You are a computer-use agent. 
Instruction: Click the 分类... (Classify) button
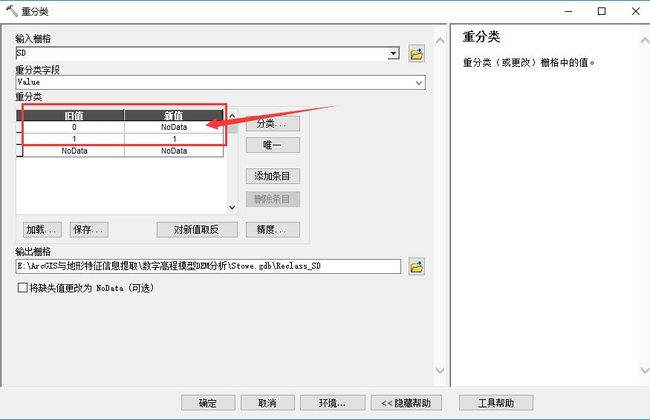click(x=272, y=124)
